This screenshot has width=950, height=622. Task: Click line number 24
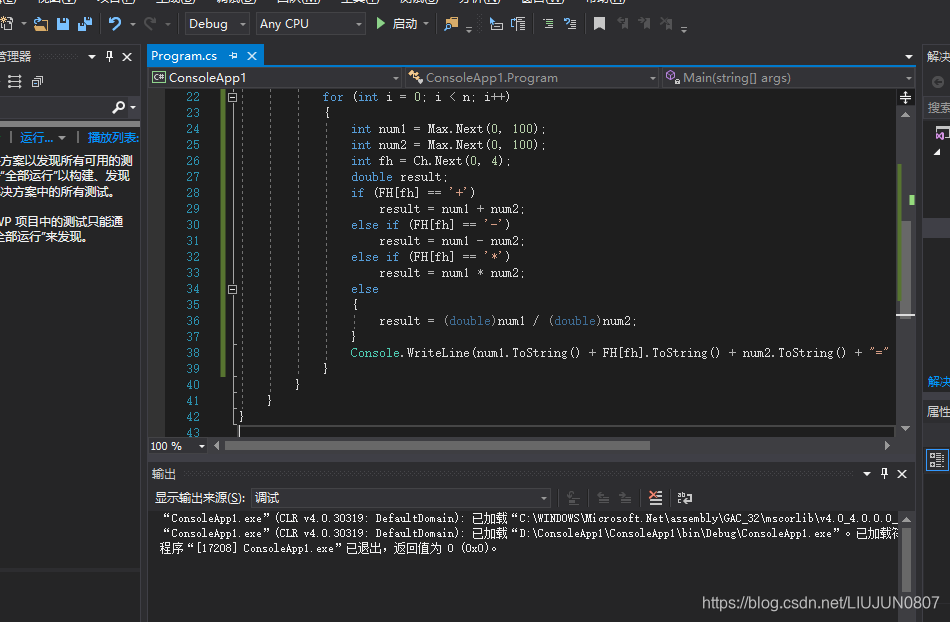point(193,128)
